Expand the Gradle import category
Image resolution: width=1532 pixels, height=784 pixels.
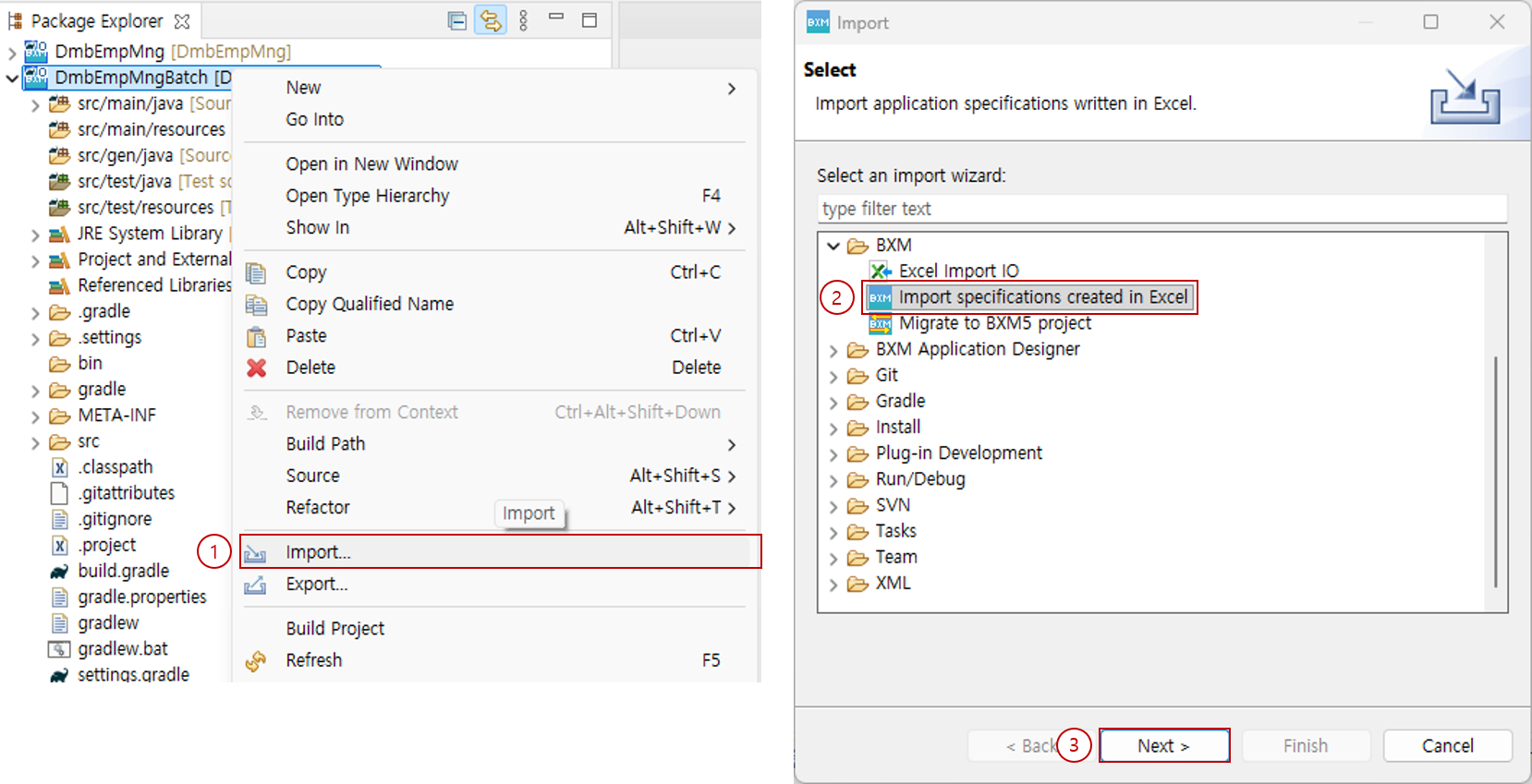pyautogui.click(x=833, y=402)
